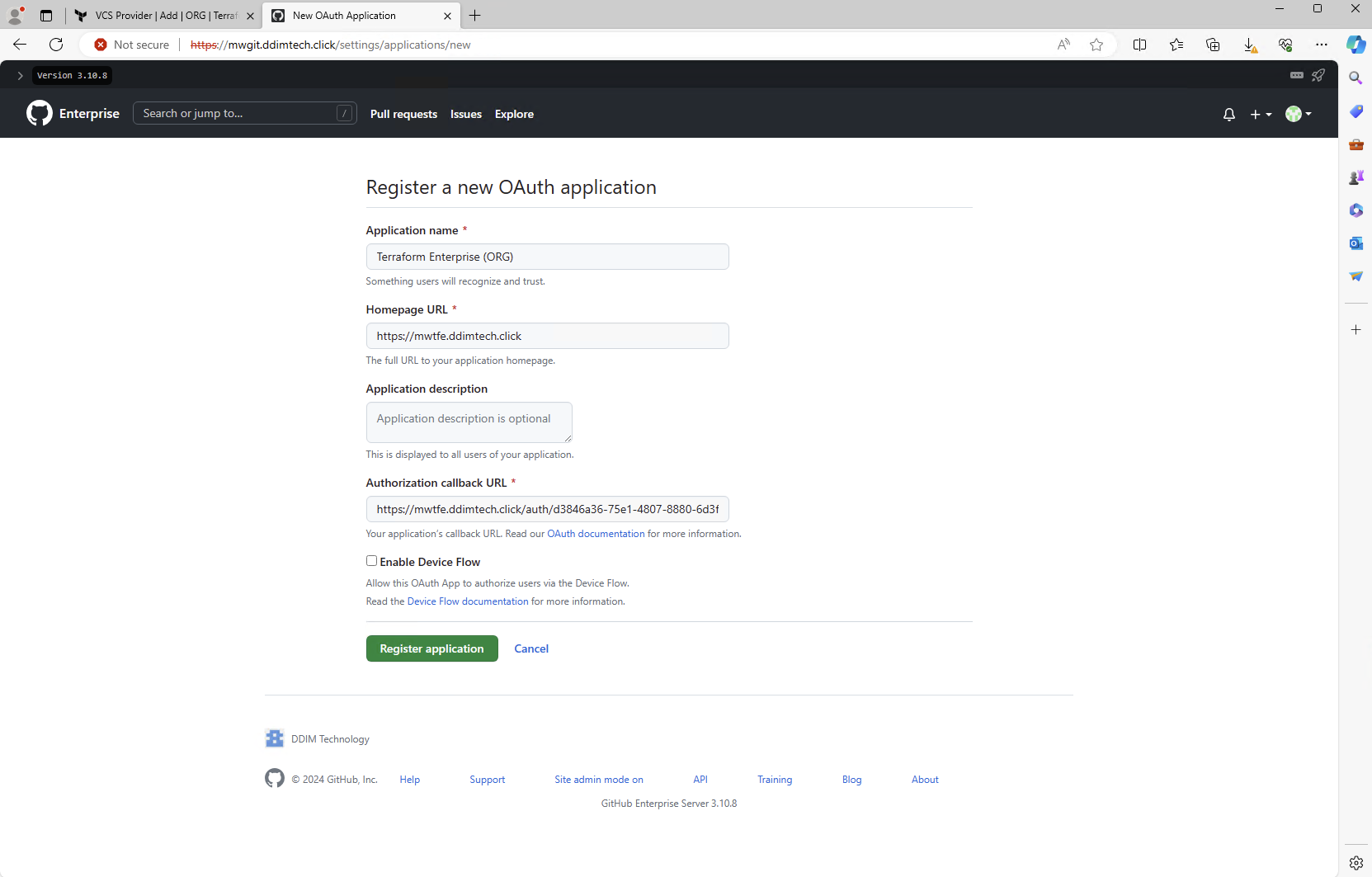This screenshot has width=1372, height=877.
Task: Click the site admin rocket icon
Action: (x=1318, y=75)
